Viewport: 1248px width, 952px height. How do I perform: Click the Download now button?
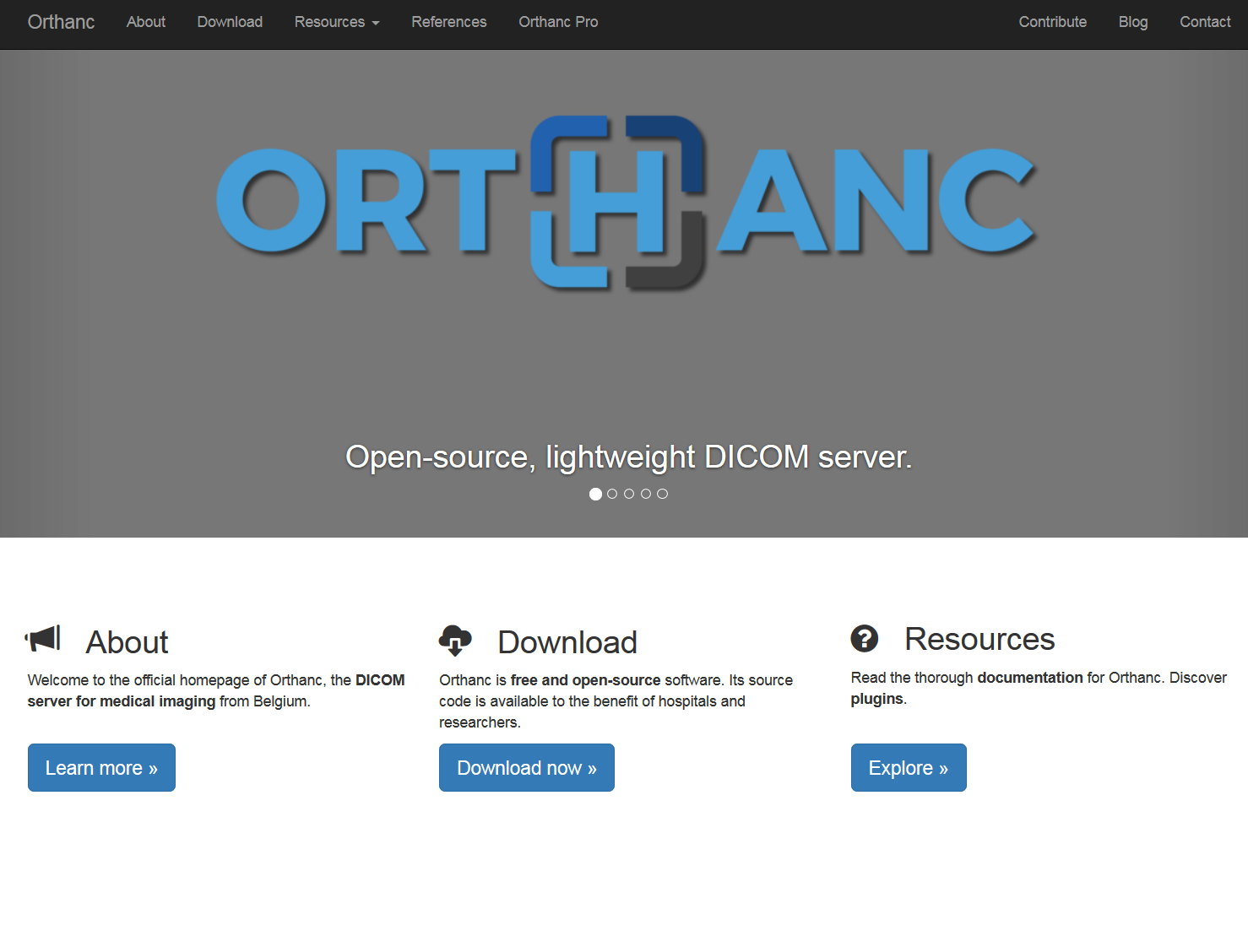(527, 768)
